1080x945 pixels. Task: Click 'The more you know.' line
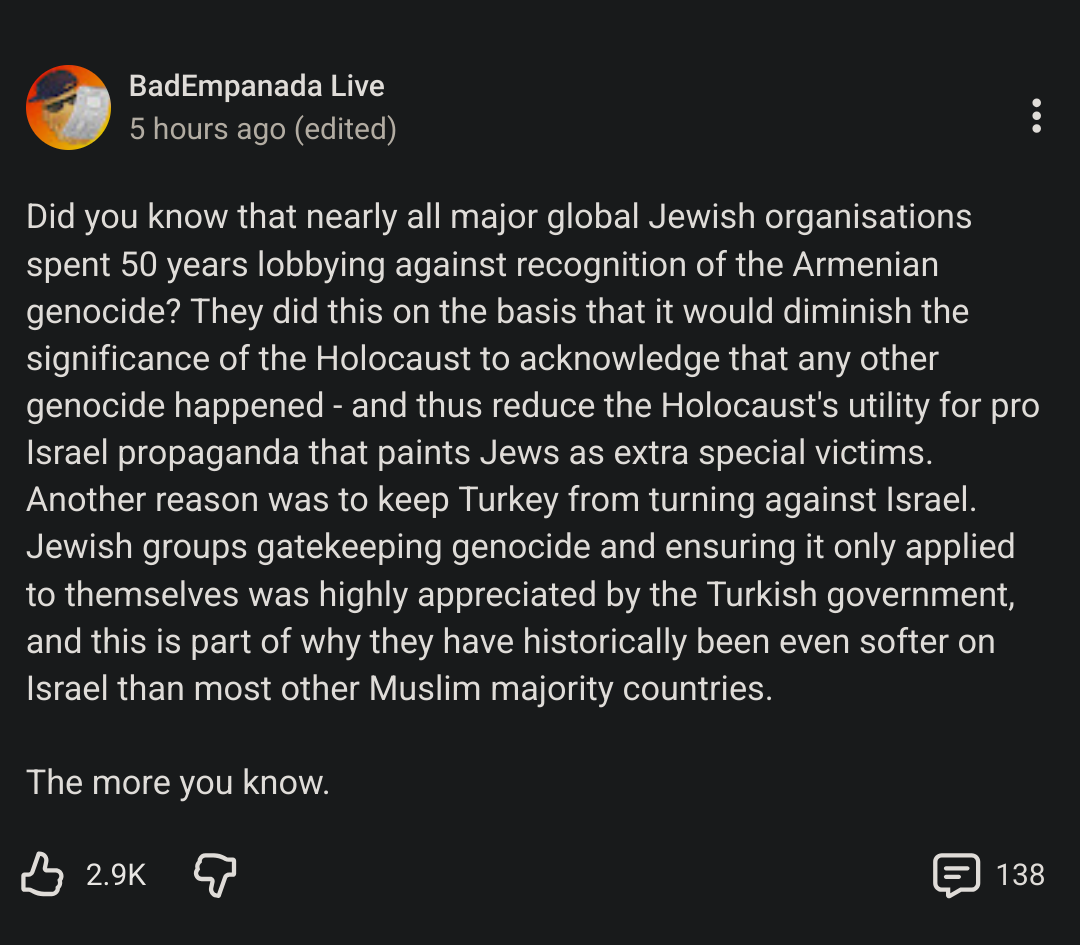pos(178,782)
